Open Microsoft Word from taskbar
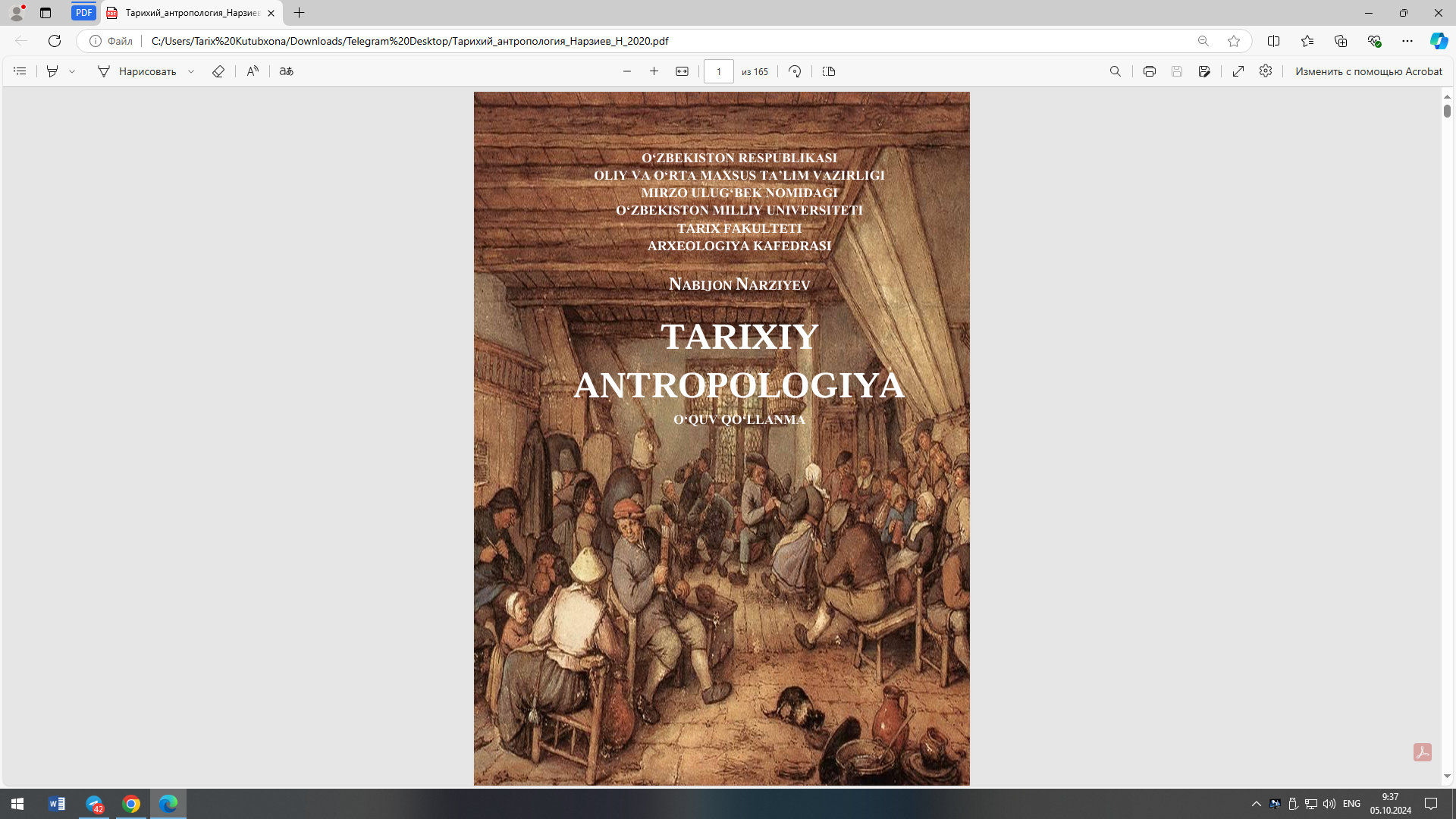1456x819 pixels. pyautogui.click(x=57, y=804)
